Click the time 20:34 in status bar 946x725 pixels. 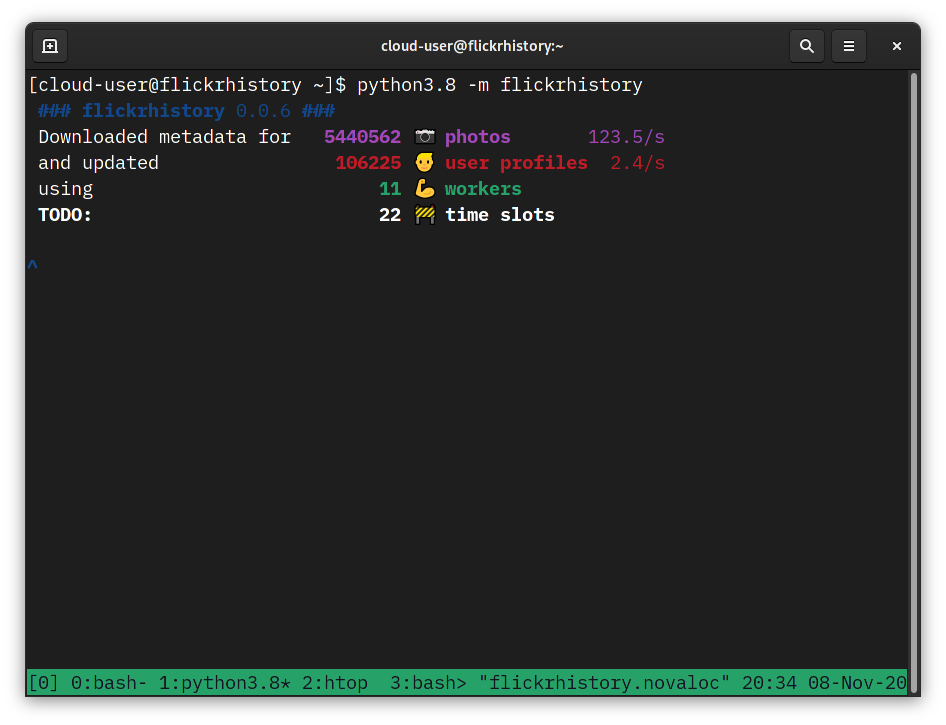[x=769, y=683]
